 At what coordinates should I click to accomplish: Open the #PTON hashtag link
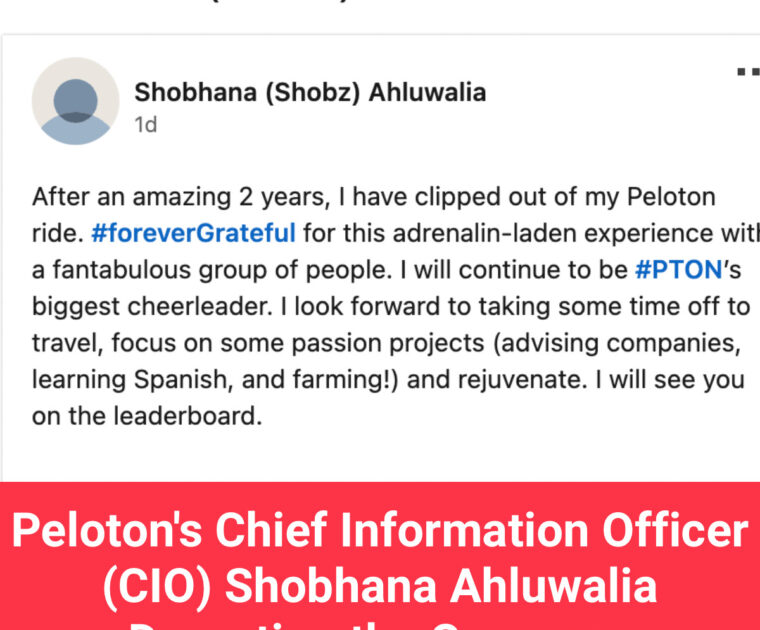tap(679, 270)
